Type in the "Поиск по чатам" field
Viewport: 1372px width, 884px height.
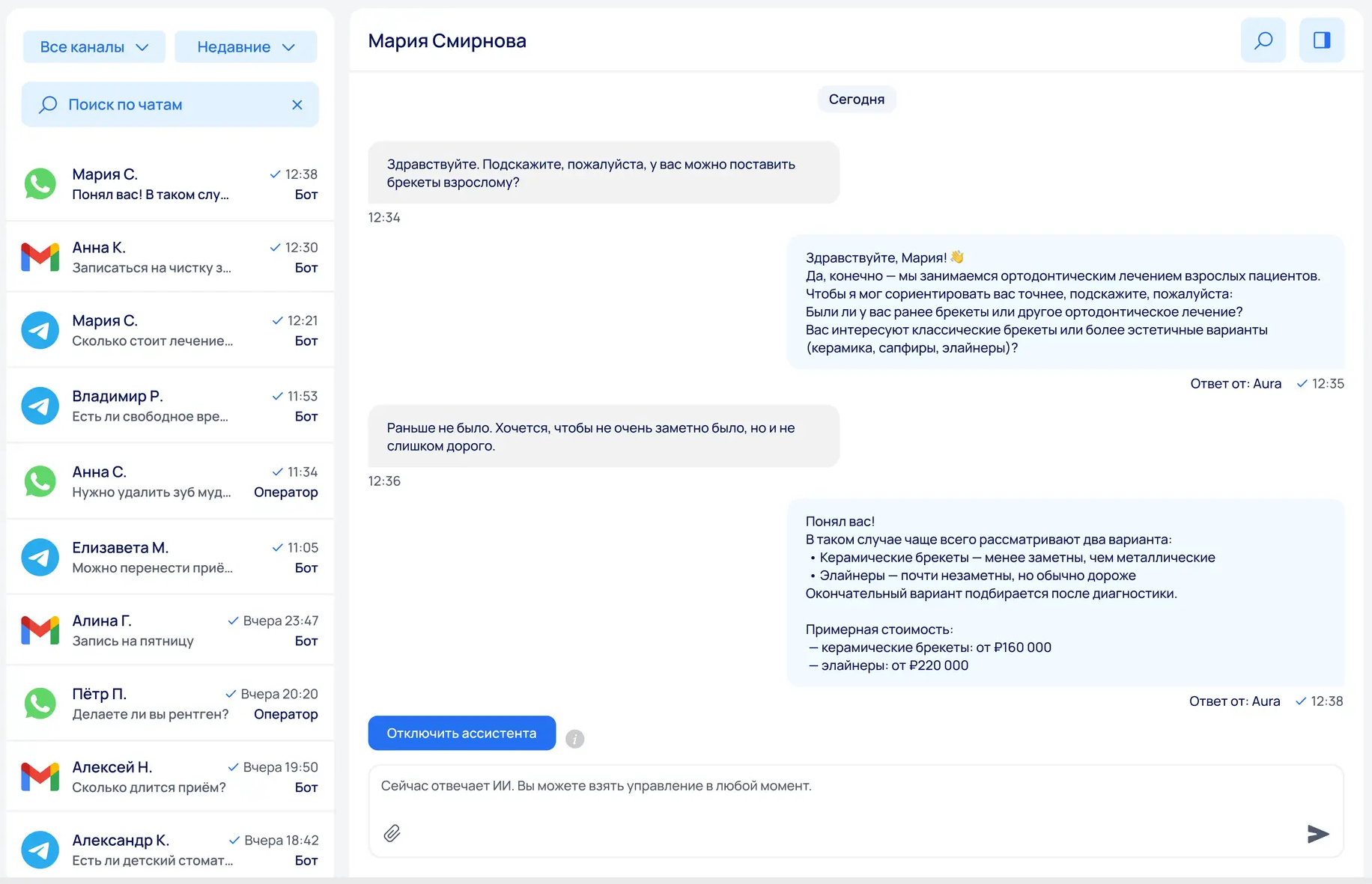pyautogui.click(x=172, y=105)
